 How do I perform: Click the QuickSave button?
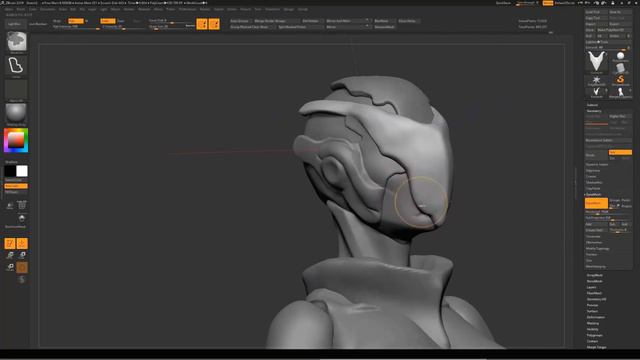coord(503,3)
